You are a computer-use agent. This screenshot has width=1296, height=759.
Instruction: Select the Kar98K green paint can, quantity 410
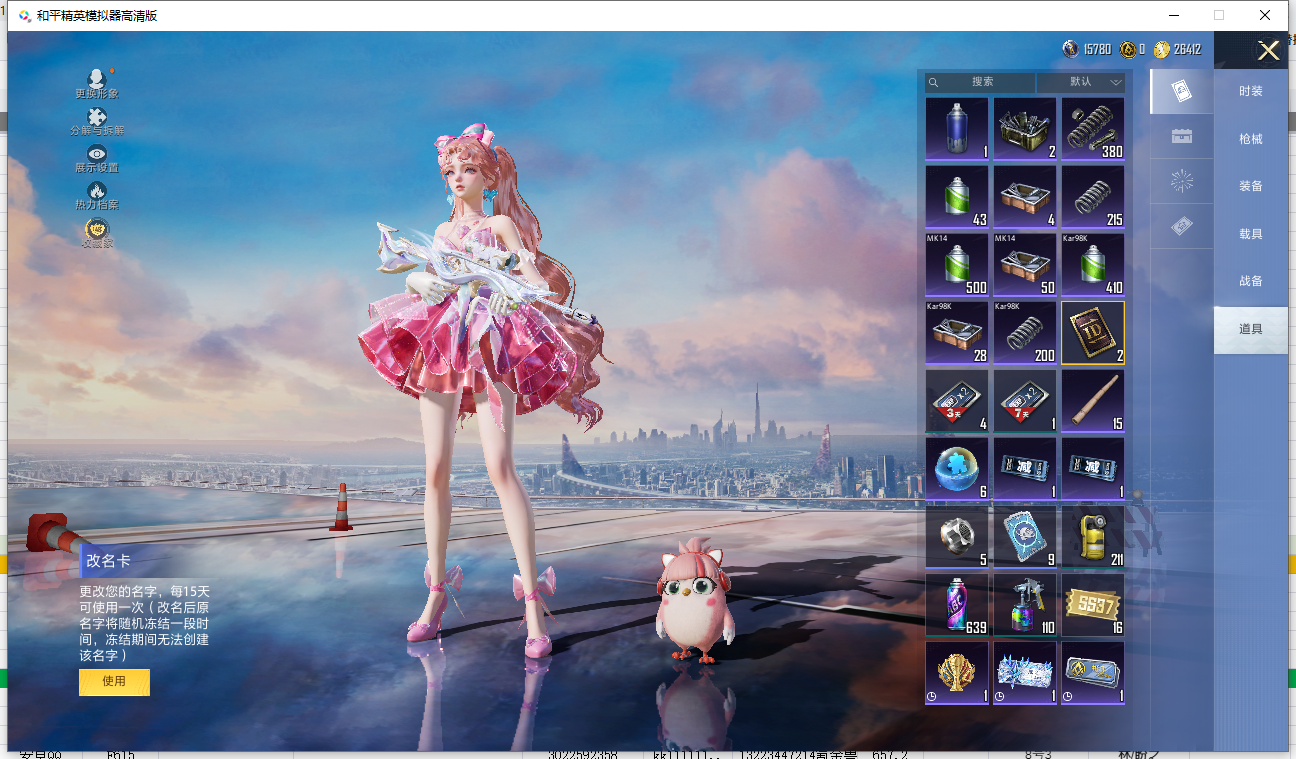[1093, 265]
